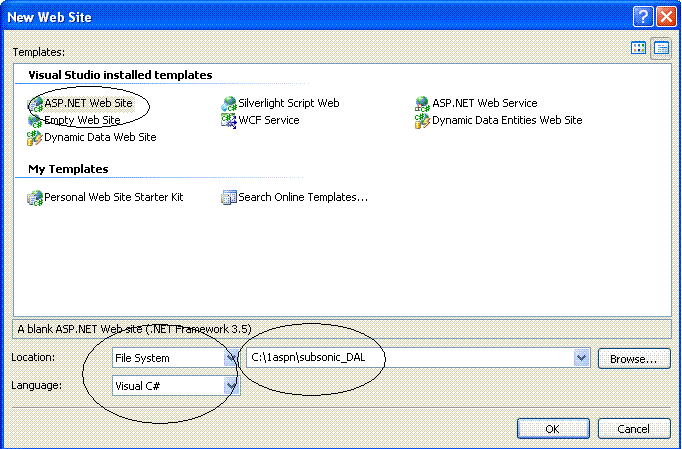Click the Search Online Templates... label
682x449 pixels.
[303, 197]
